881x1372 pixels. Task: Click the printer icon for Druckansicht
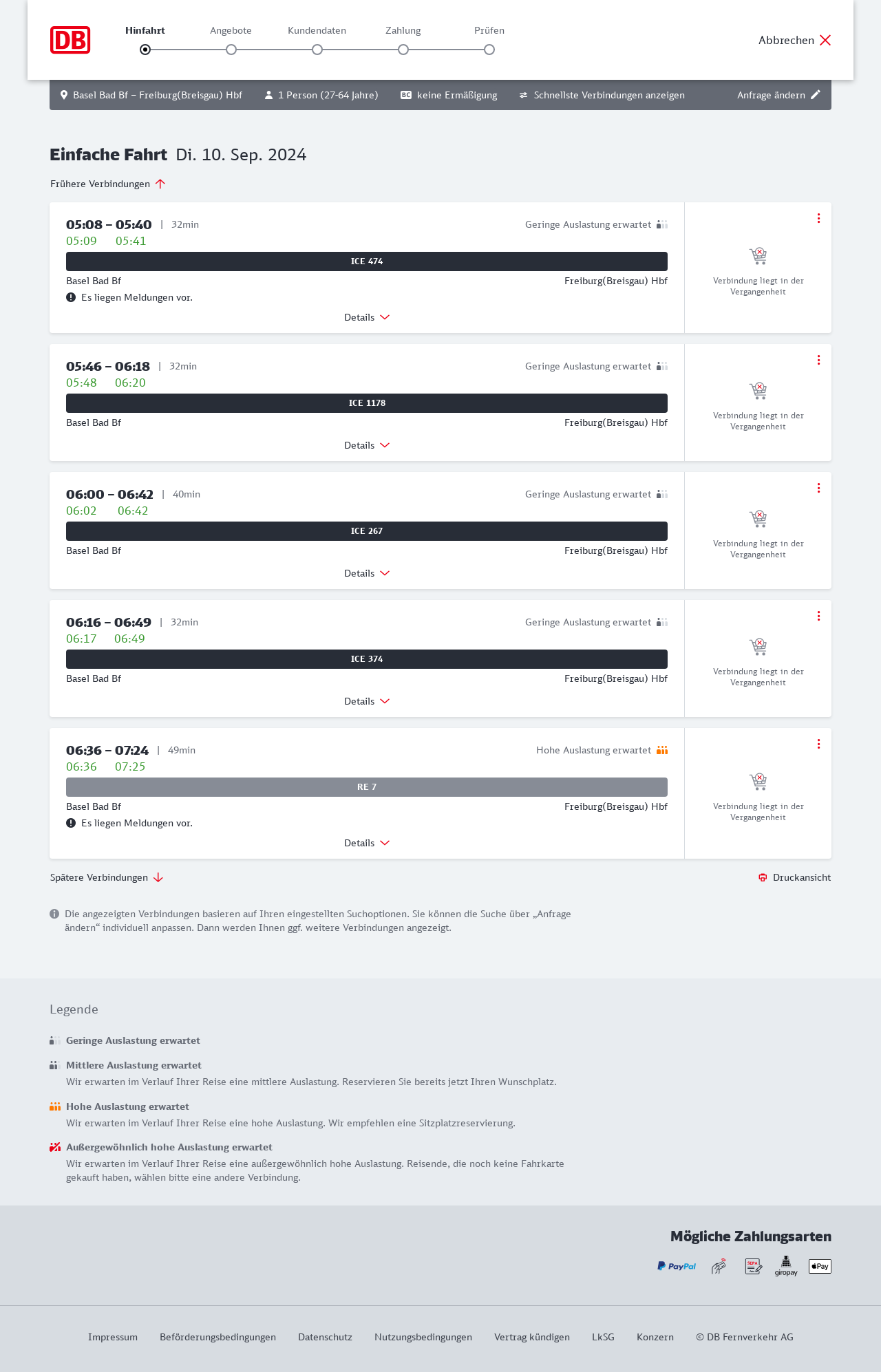763,877
